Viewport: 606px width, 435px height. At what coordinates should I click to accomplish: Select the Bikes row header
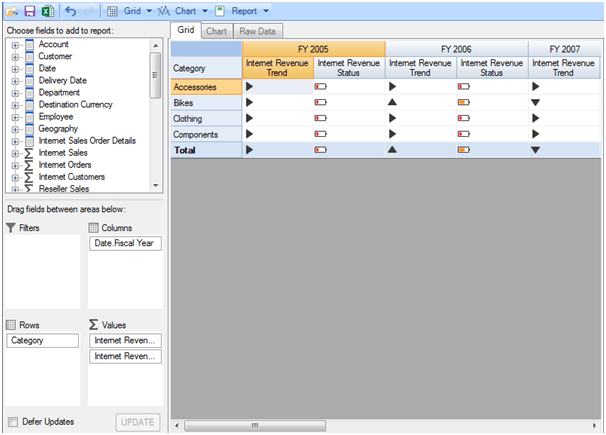tap(206, 103)
